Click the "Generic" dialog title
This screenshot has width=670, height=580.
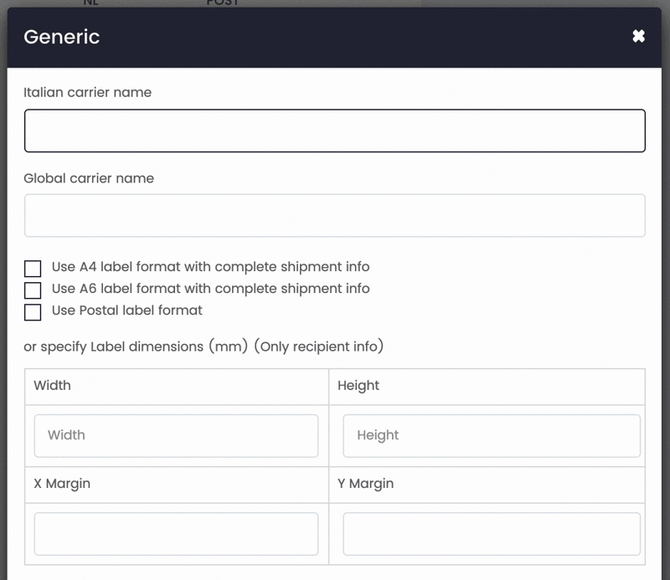62,37
